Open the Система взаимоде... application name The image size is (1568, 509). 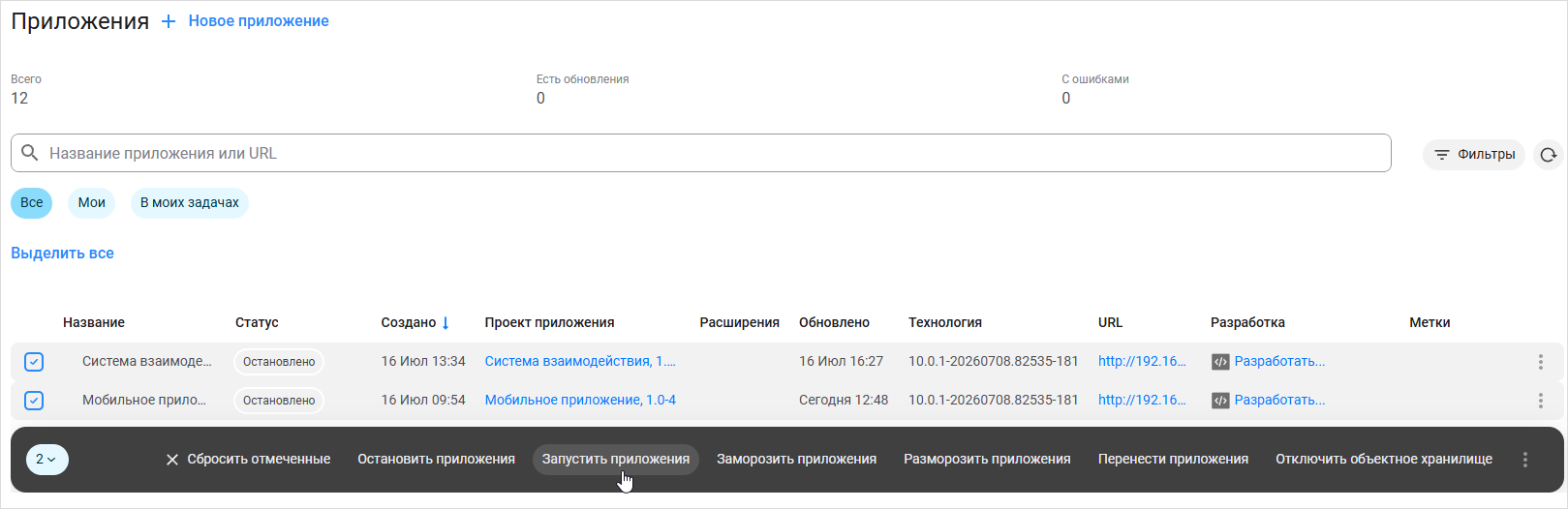click(x=147, y=361)
